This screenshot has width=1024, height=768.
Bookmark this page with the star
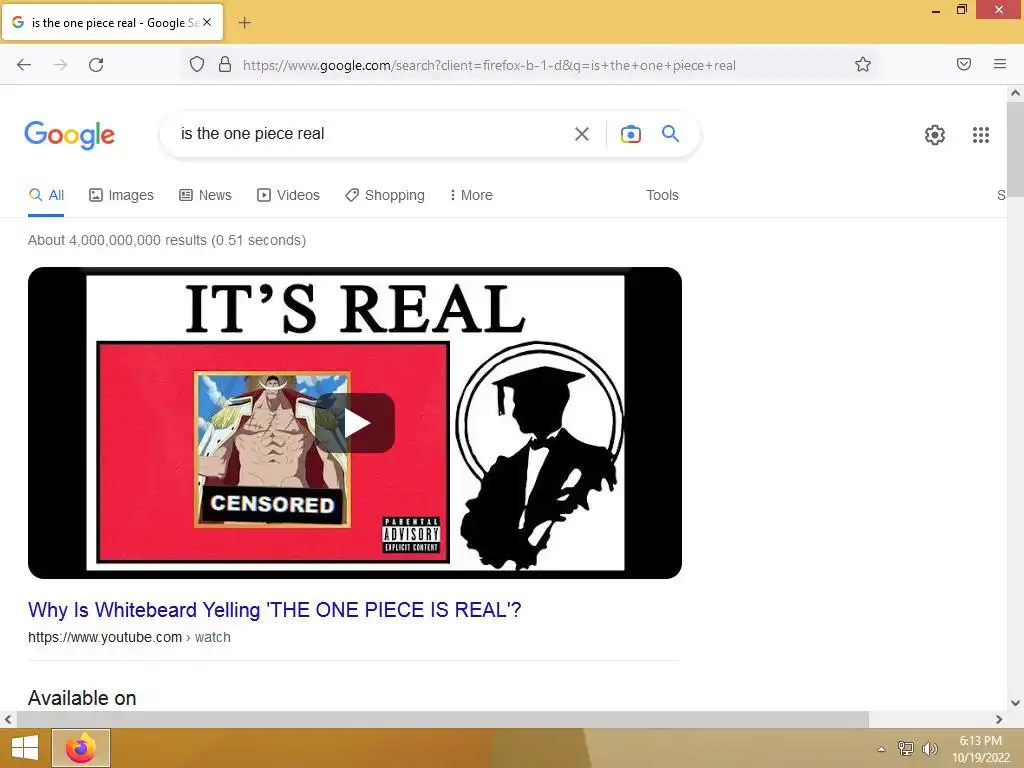[863, 64]
